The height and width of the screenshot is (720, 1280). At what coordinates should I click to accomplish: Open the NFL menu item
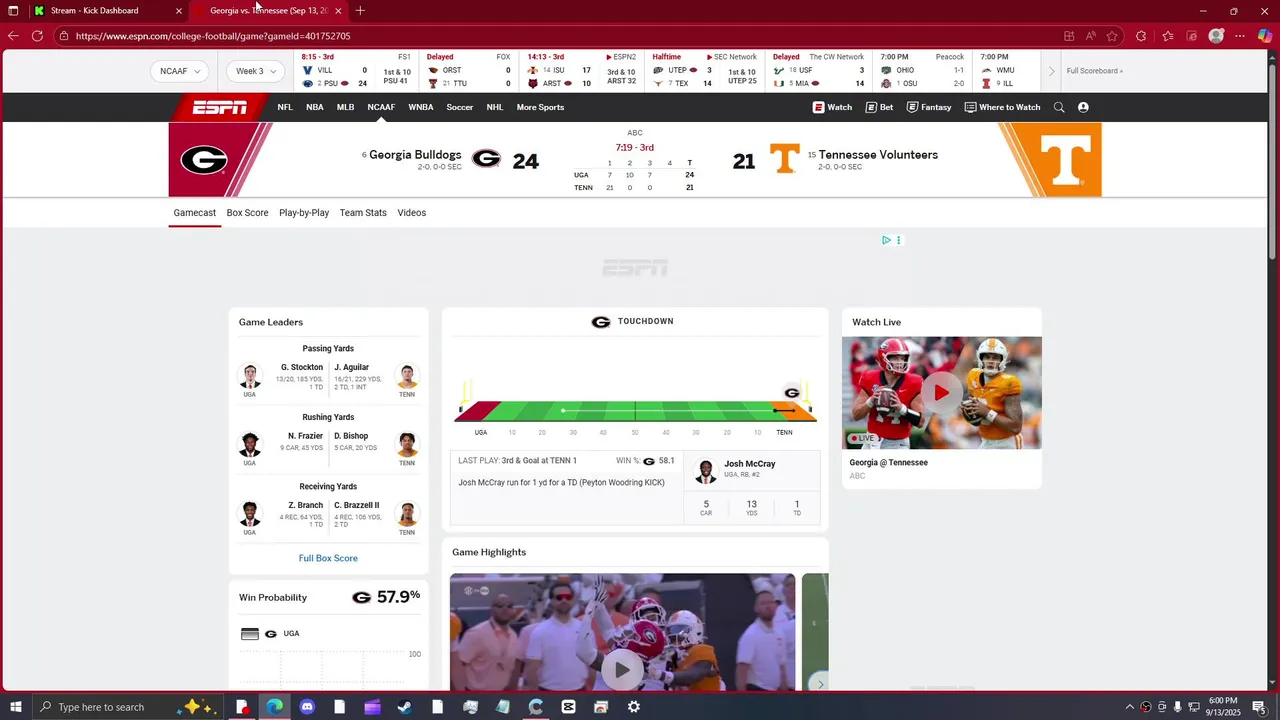coord(285,107)
